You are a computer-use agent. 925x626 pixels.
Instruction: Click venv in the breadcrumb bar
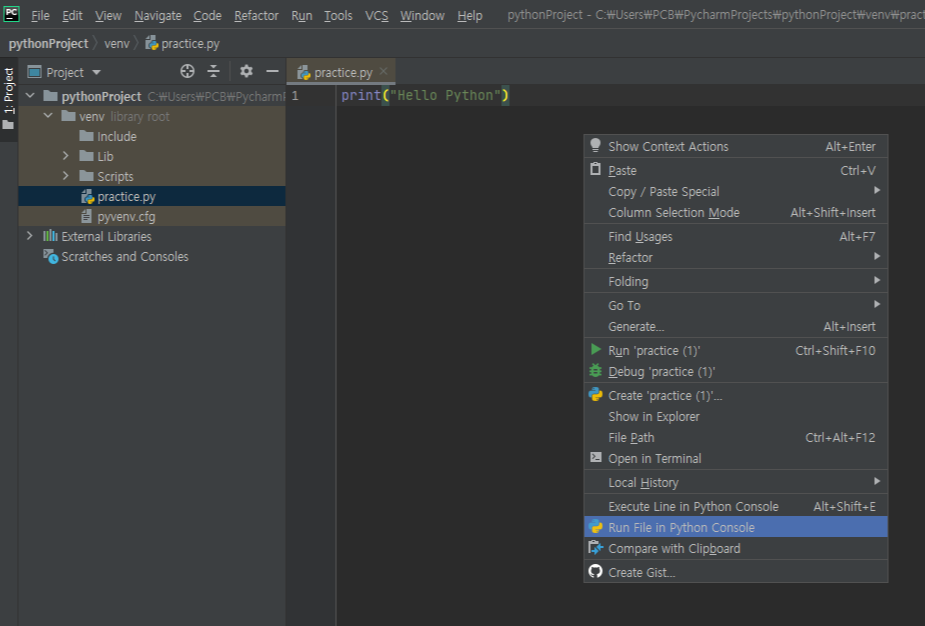pyautogui.click(x=117, y=43)
